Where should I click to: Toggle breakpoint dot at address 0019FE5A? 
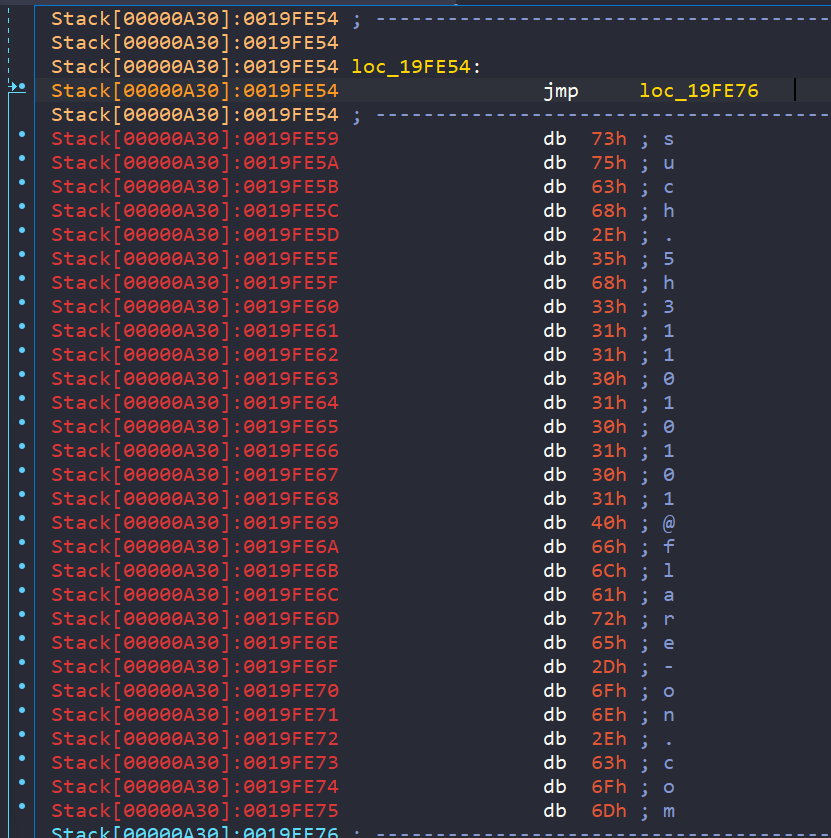tap(22, 158)
